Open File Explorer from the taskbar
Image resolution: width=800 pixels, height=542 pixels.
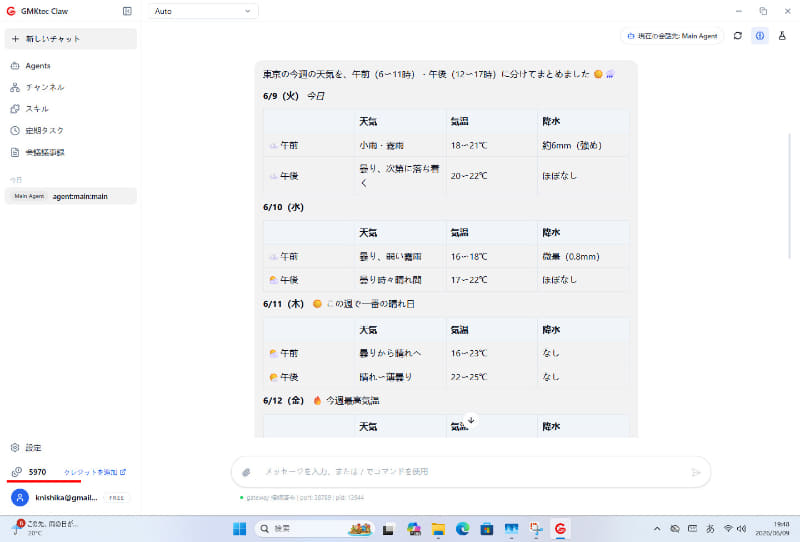click(438, 529)
